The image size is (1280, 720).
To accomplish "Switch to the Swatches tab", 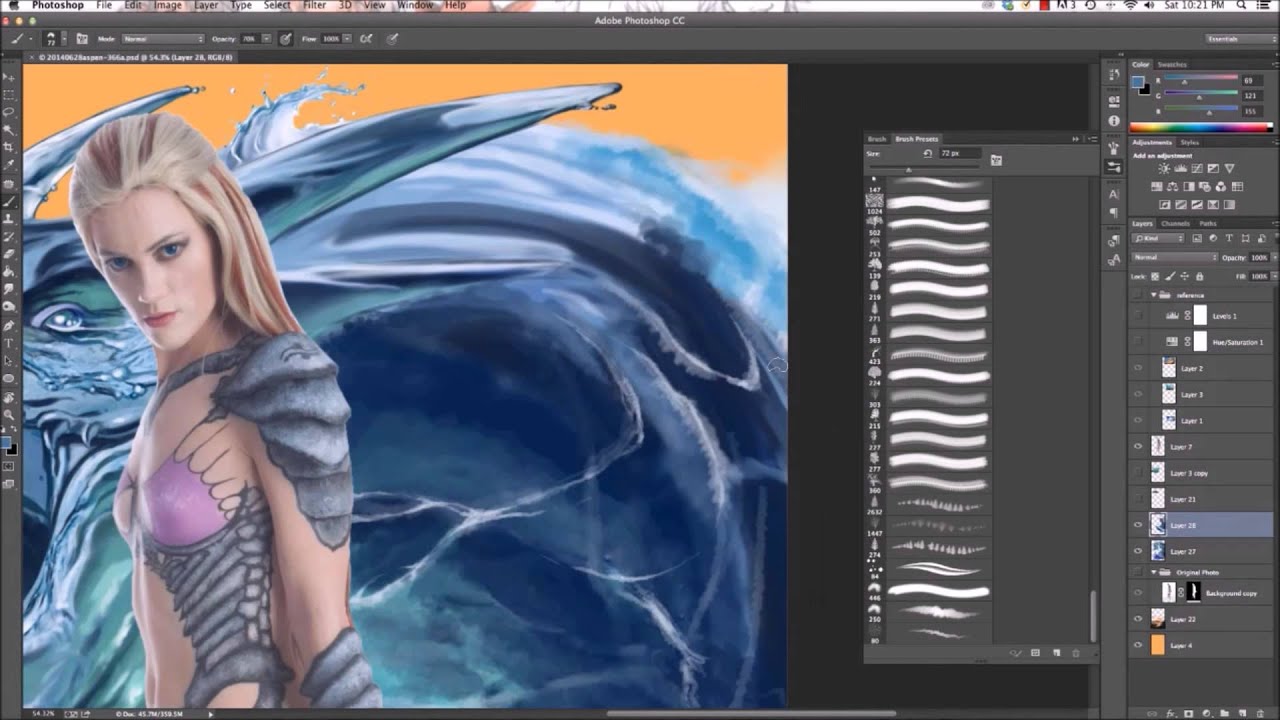I will coord(1172,64).
